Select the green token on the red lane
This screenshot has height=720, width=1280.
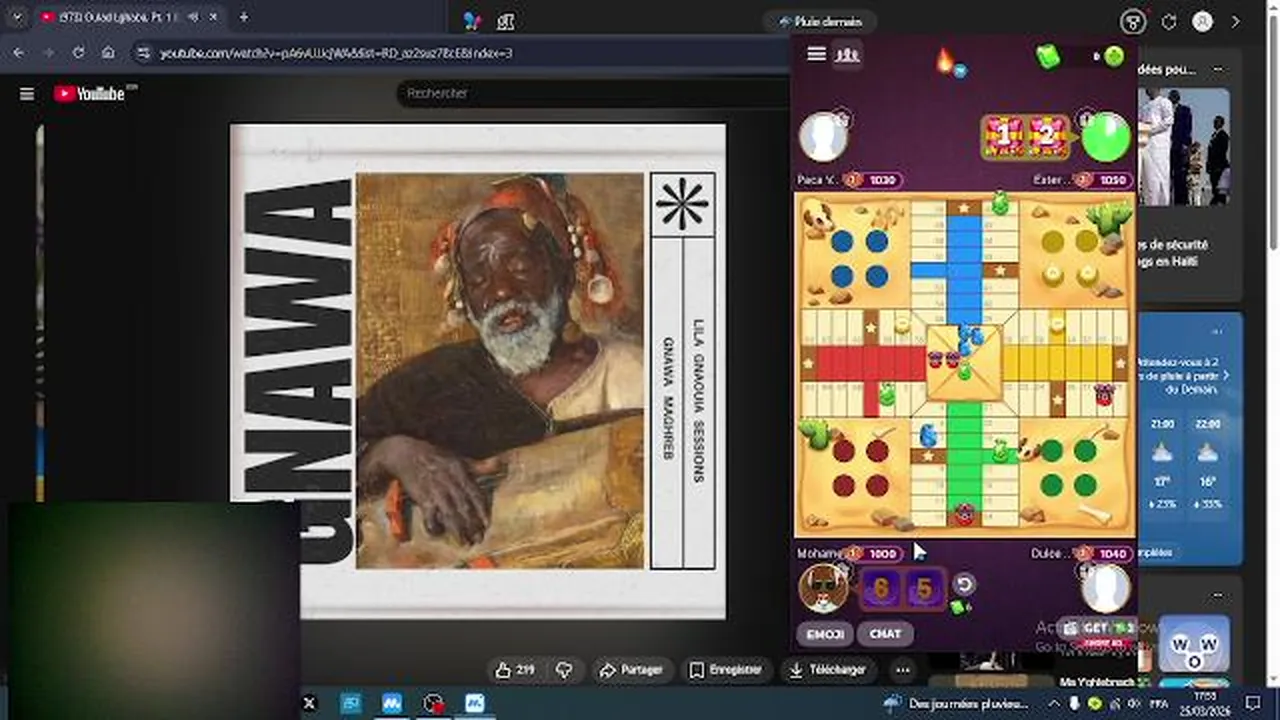point(886,393)
